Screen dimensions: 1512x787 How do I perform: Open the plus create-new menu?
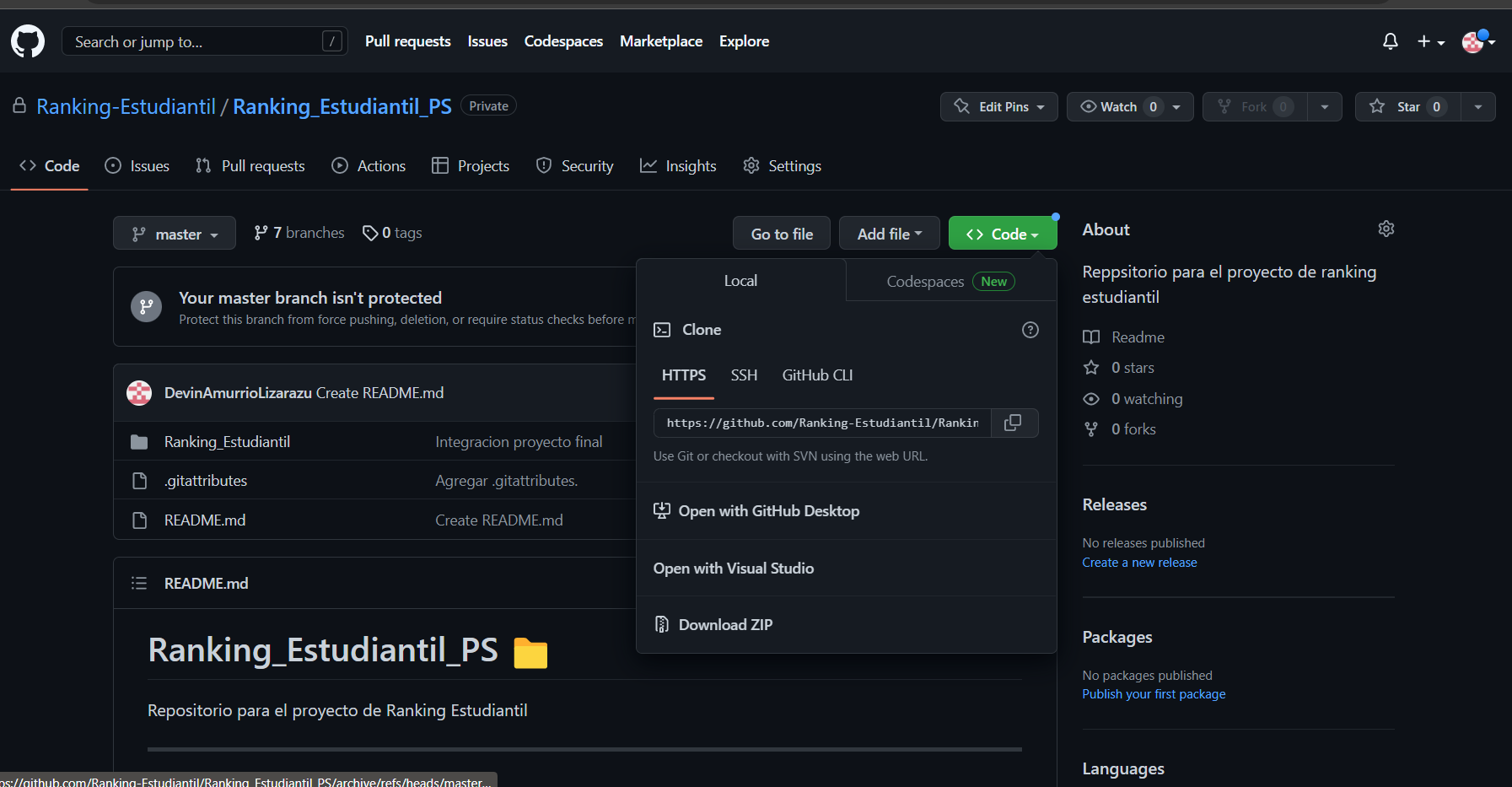tap(1431, 41)
